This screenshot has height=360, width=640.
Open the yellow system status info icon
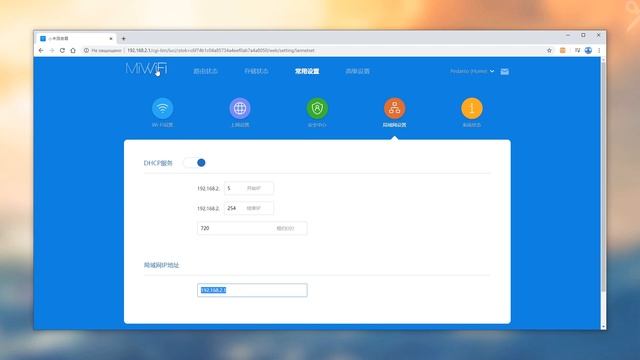471,108
